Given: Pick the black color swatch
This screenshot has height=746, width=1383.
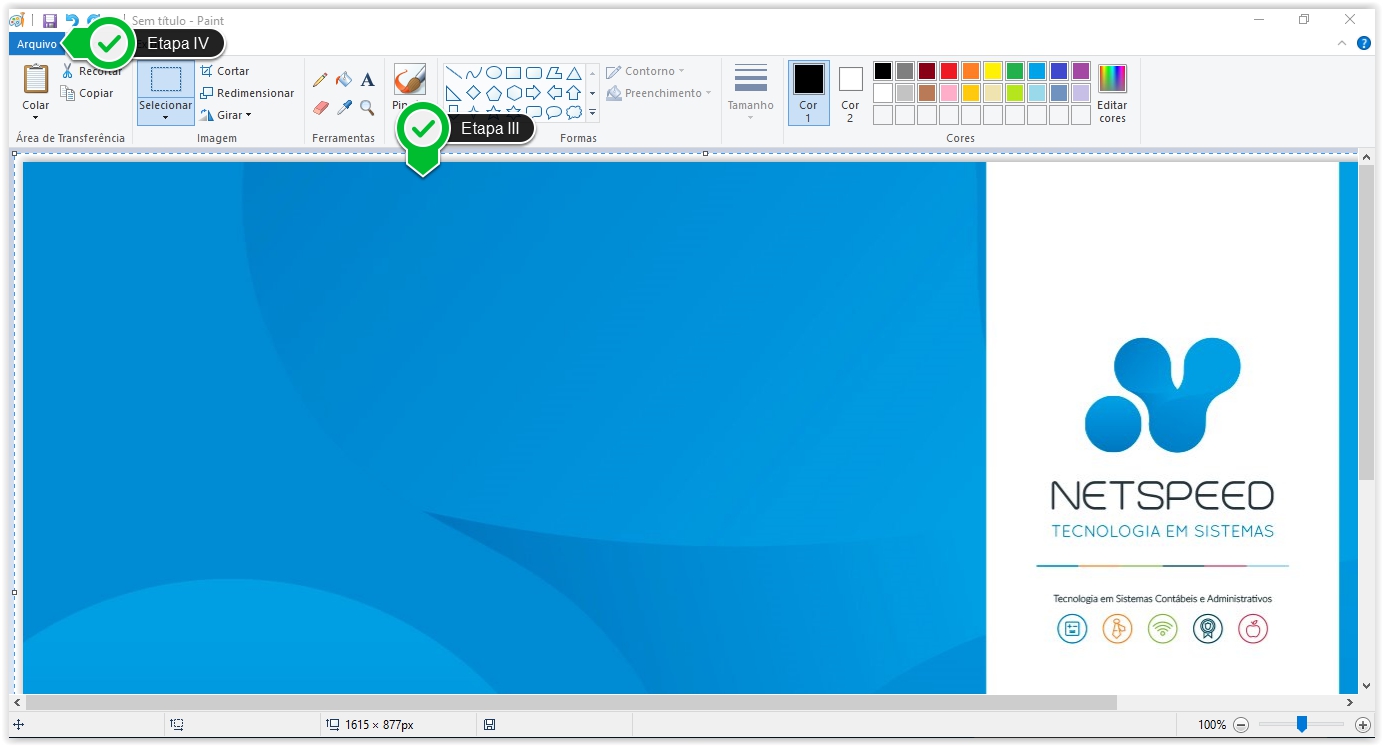Looking at the screenshot, I should pos(883,71).
